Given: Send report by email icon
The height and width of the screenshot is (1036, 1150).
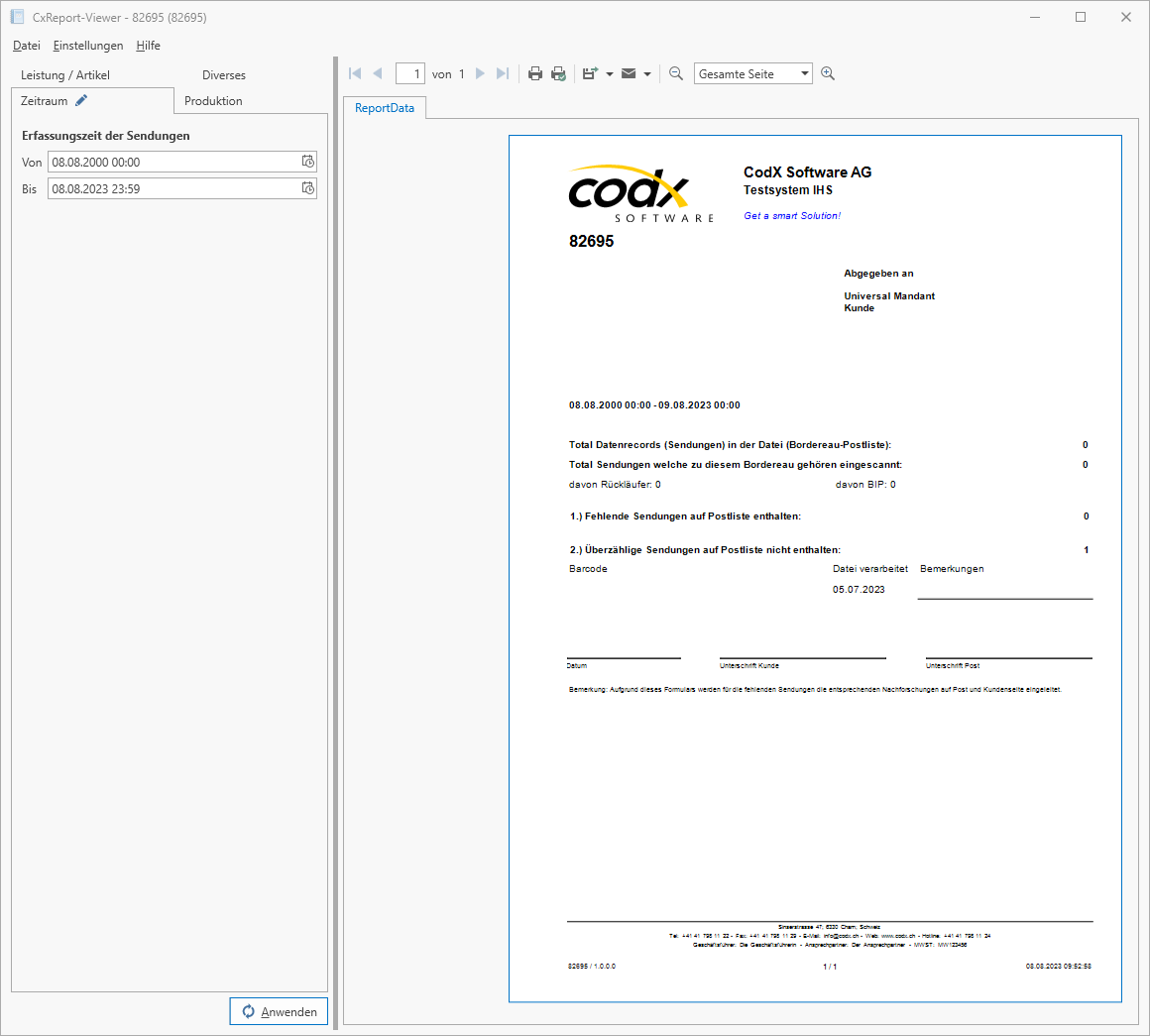Looking at the screenshot, I should (629, 73).
